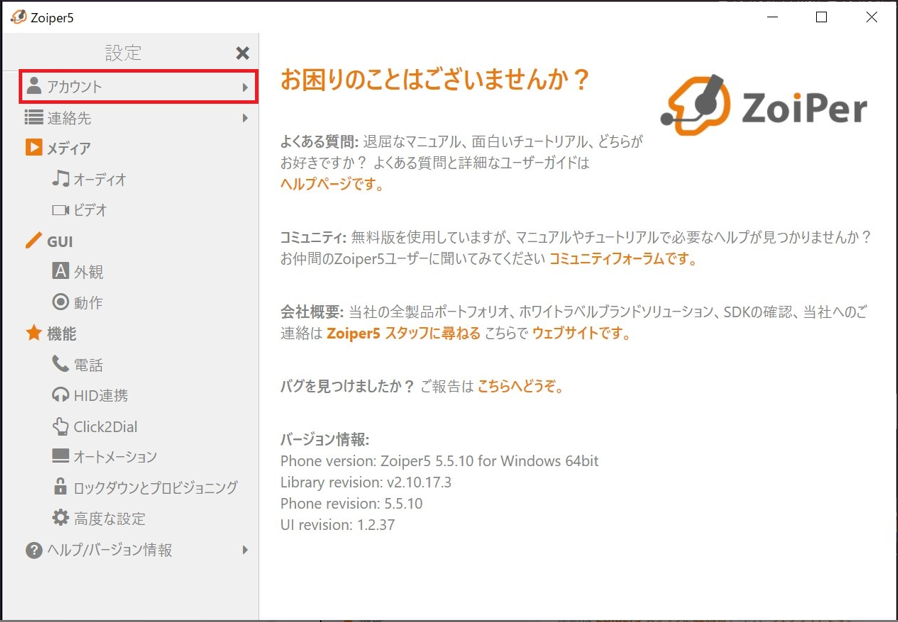Image resolution: width=898 pixels, height=622 pixels.
Task: Click the orange メディア play icon
Action: (34, 147)
